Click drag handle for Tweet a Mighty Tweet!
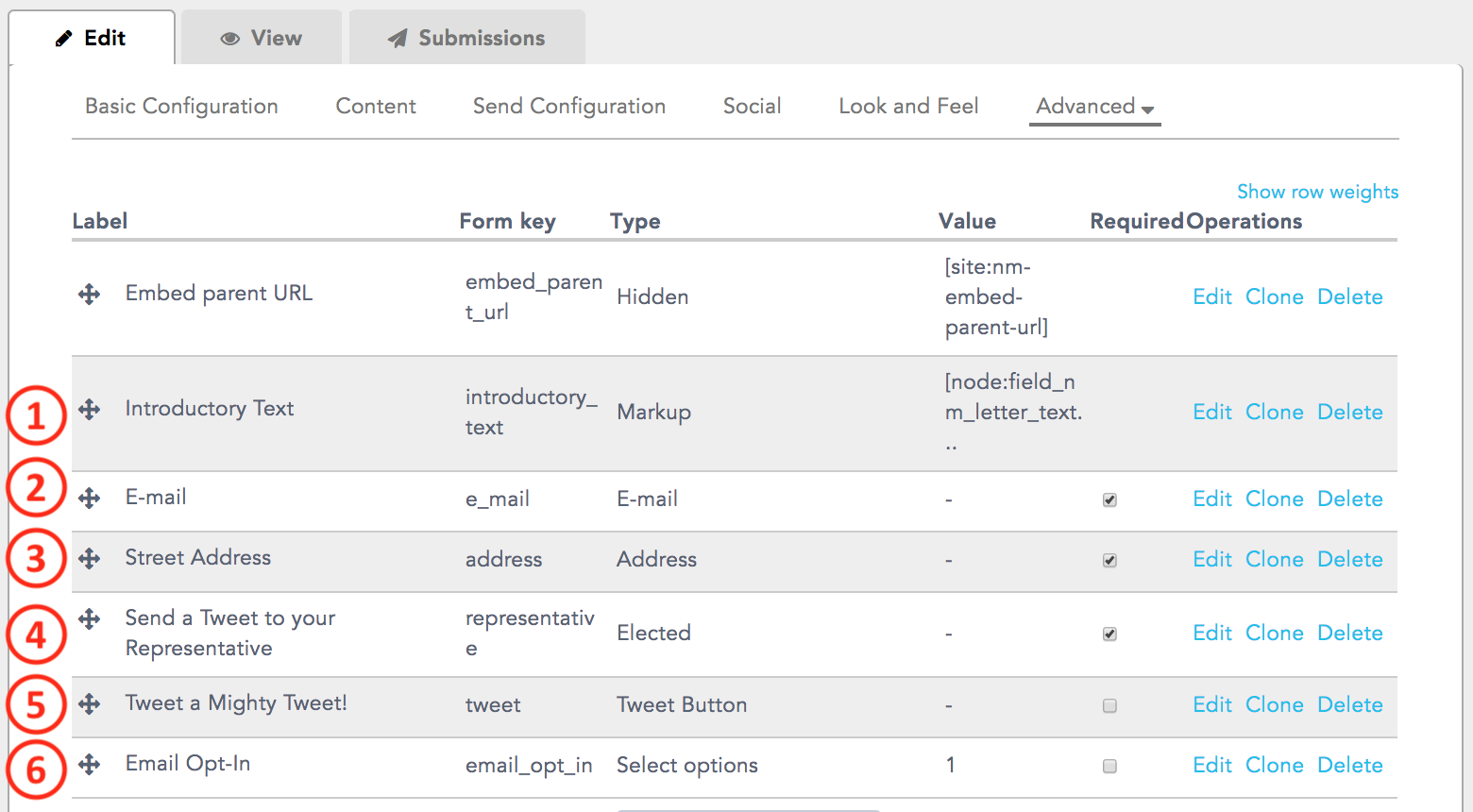The image size is (1473, 812). coord(89,704)
